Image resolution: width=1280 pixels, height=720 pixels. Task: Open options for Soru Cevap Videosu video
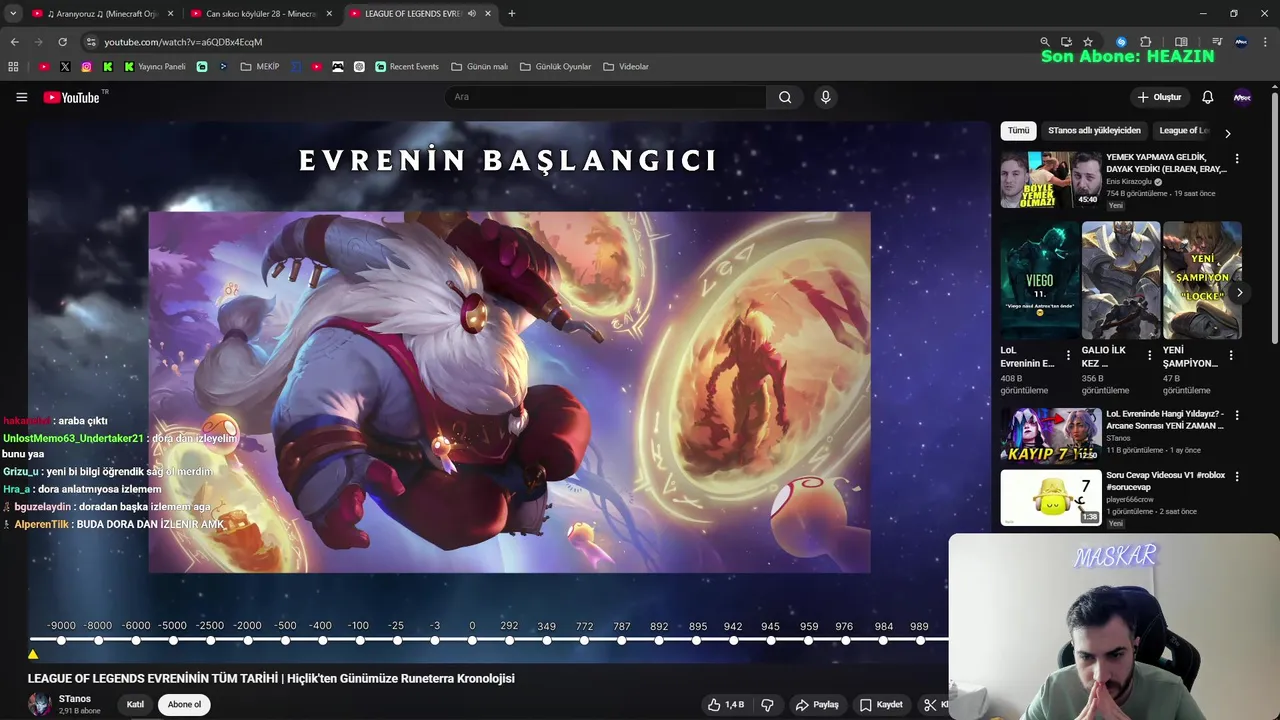pos(1237,476)
